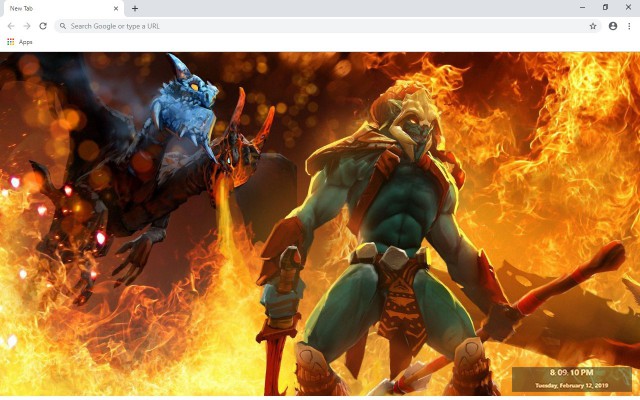Screen dimensions: 640x400
Task: Open the user profile avatar menu
Action: [x=613, y=26]
